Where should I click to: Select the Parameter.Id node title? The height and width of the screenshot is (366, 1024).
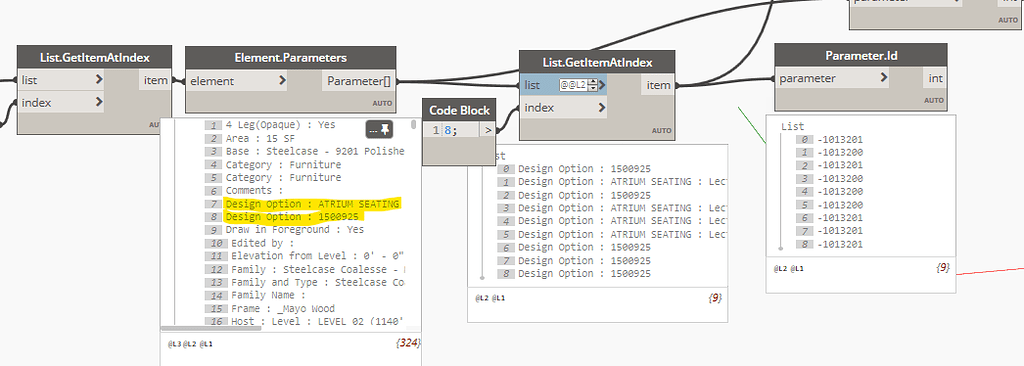click(861, 56)
